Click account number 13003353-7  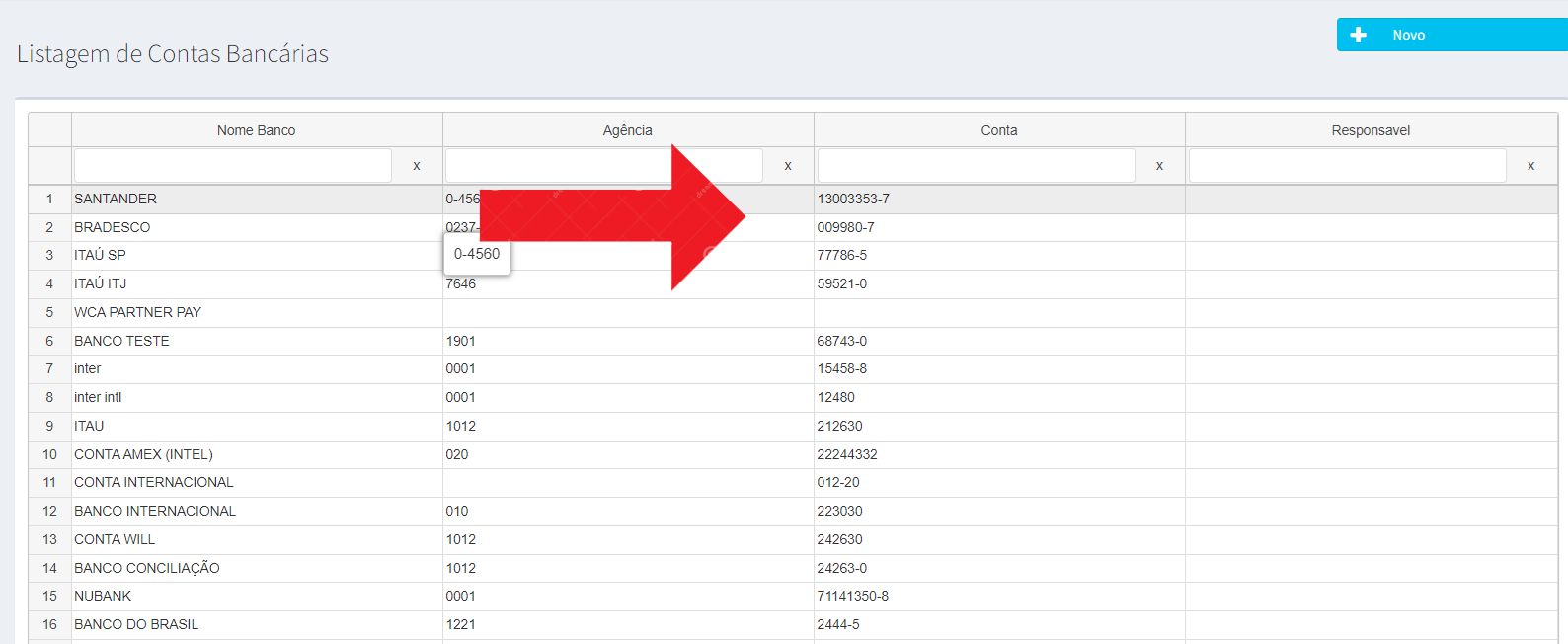(x=853, y=199)
